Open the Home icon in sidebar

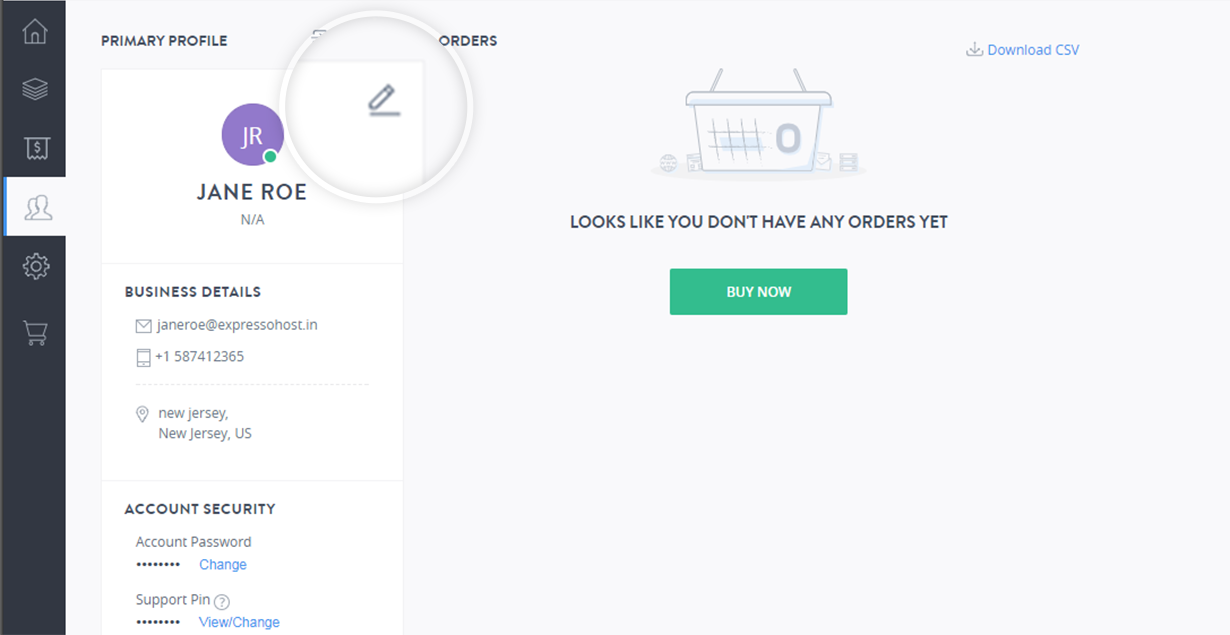pyautogui.click(x=35, y=31)
